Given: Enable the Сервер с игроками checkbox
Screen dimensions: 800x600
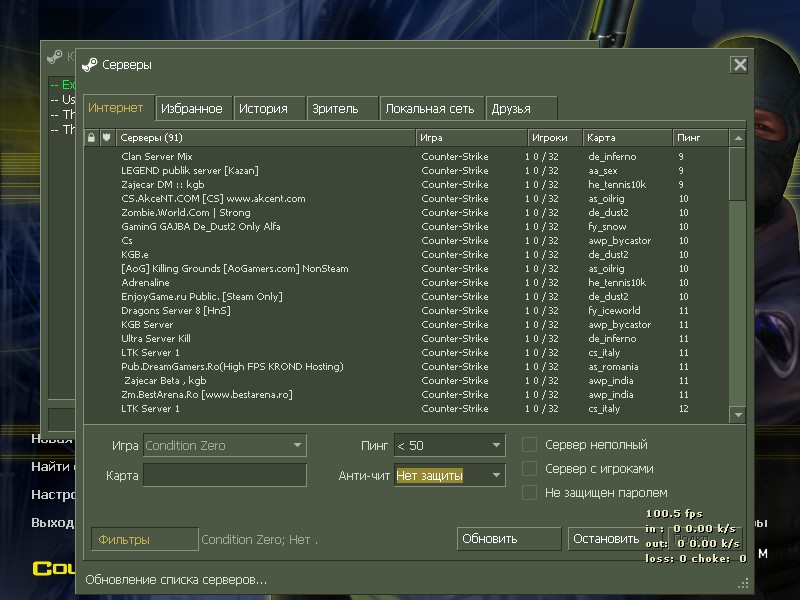Looking at the screenshot, I should tap(529, 468).
